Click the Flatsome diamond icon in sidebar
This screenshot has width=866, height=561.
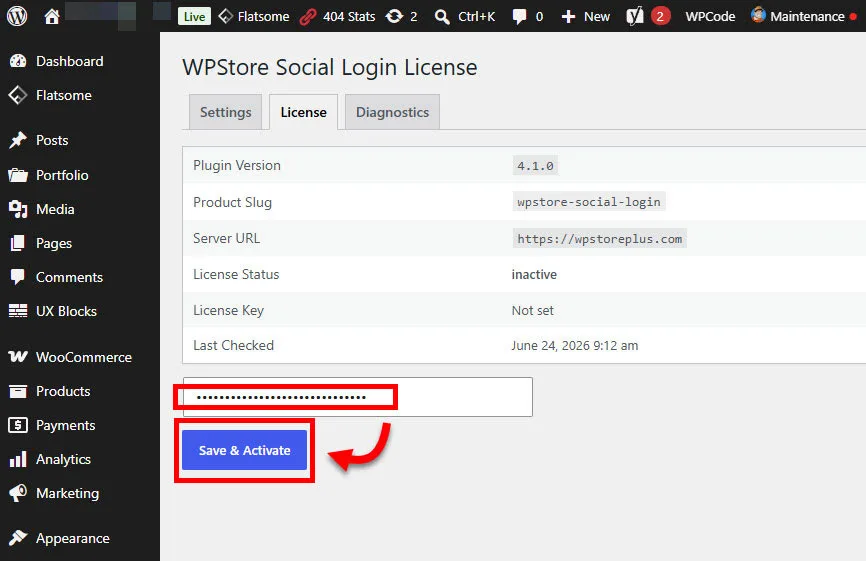pyautogui.click(x=18, y=95)
